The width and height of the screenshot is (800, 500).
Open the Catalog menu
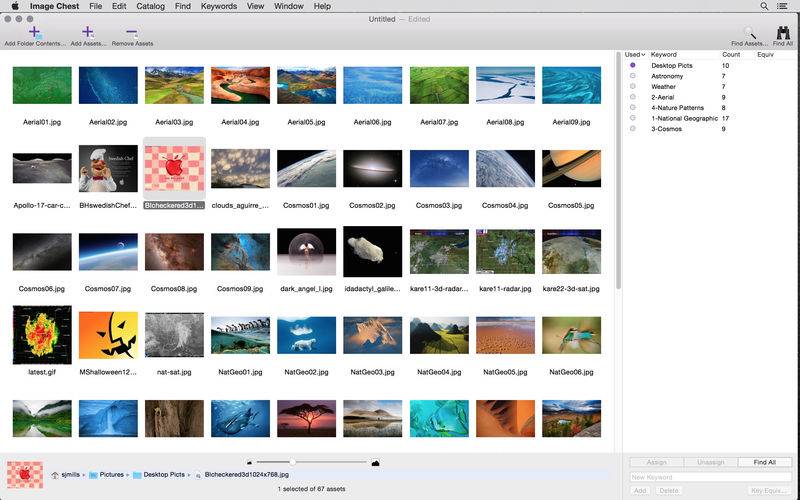tap(150, 6)
